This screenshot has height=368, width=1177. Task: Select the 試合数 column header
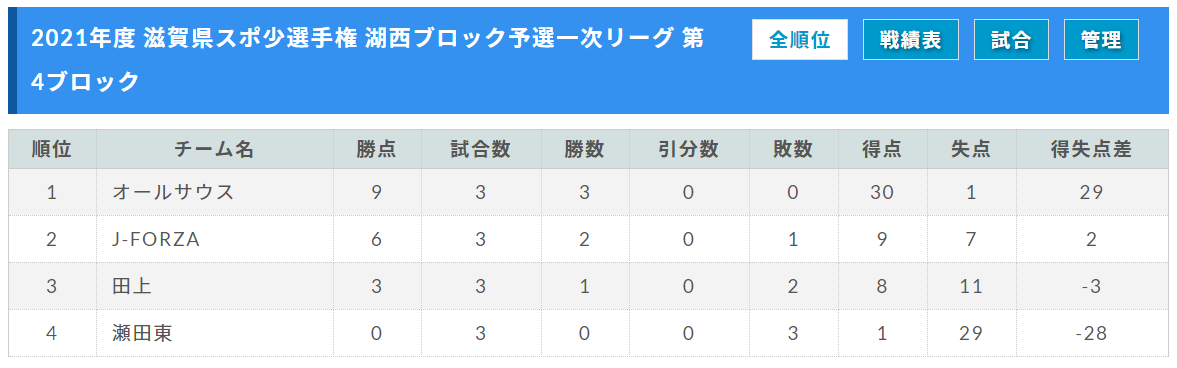(480, 149)
